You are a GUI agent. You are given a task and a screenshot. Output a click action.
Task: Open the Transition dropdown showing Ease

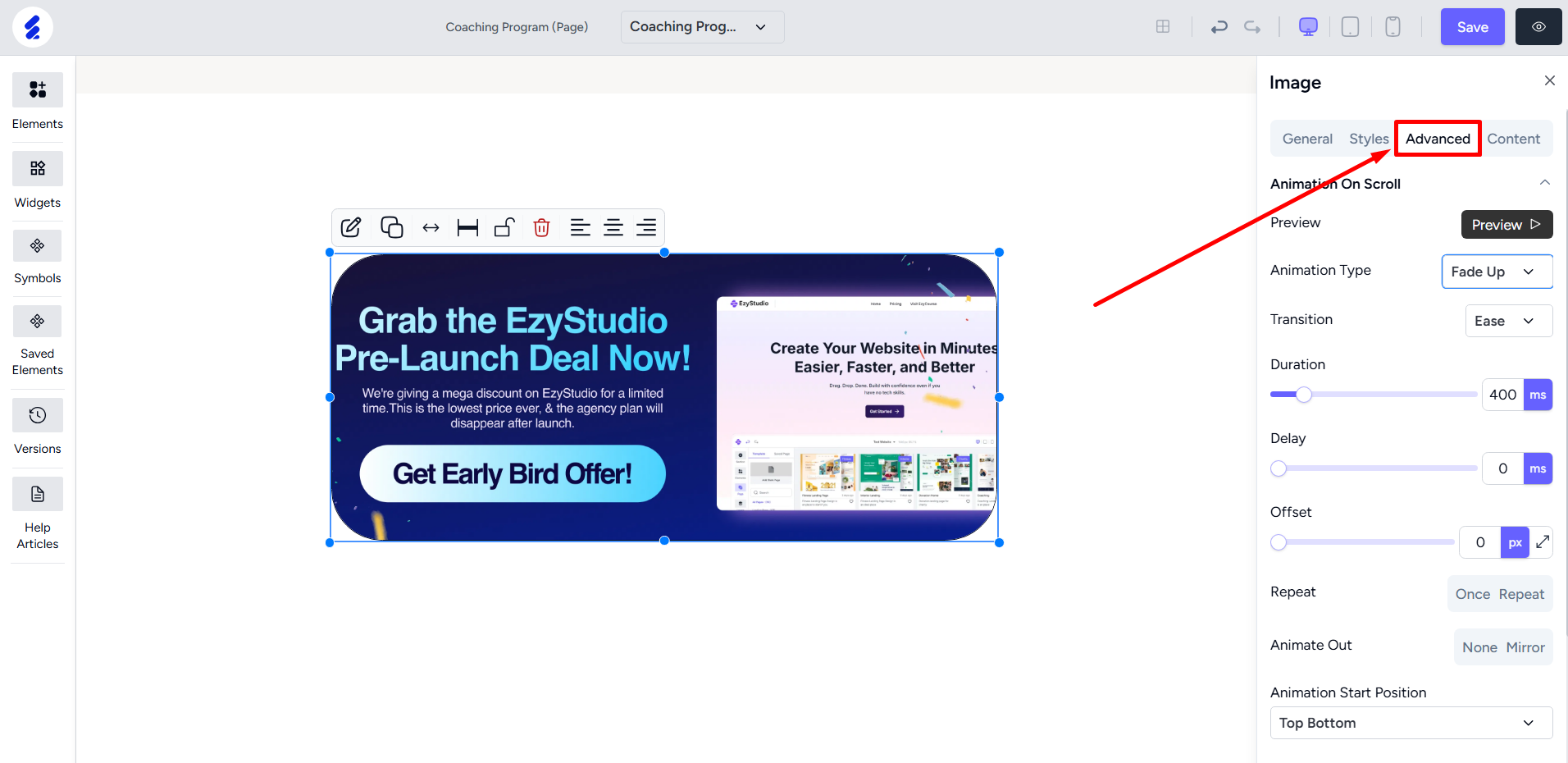click(x=1509, y=321)
